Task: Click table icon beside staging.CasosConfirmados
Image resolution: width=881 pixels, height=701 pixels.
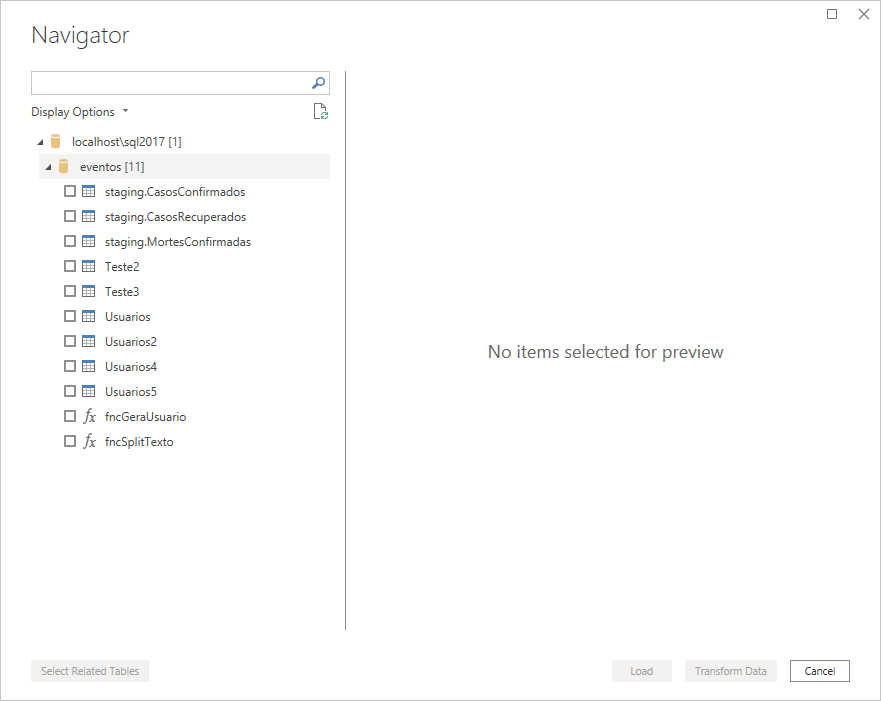Action: tap(89, 192)
